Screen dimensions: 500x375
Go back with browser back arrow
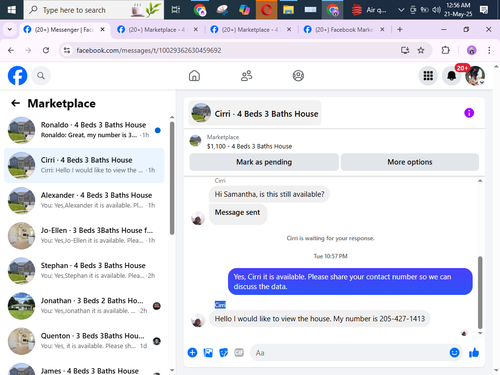coord(11,50)
